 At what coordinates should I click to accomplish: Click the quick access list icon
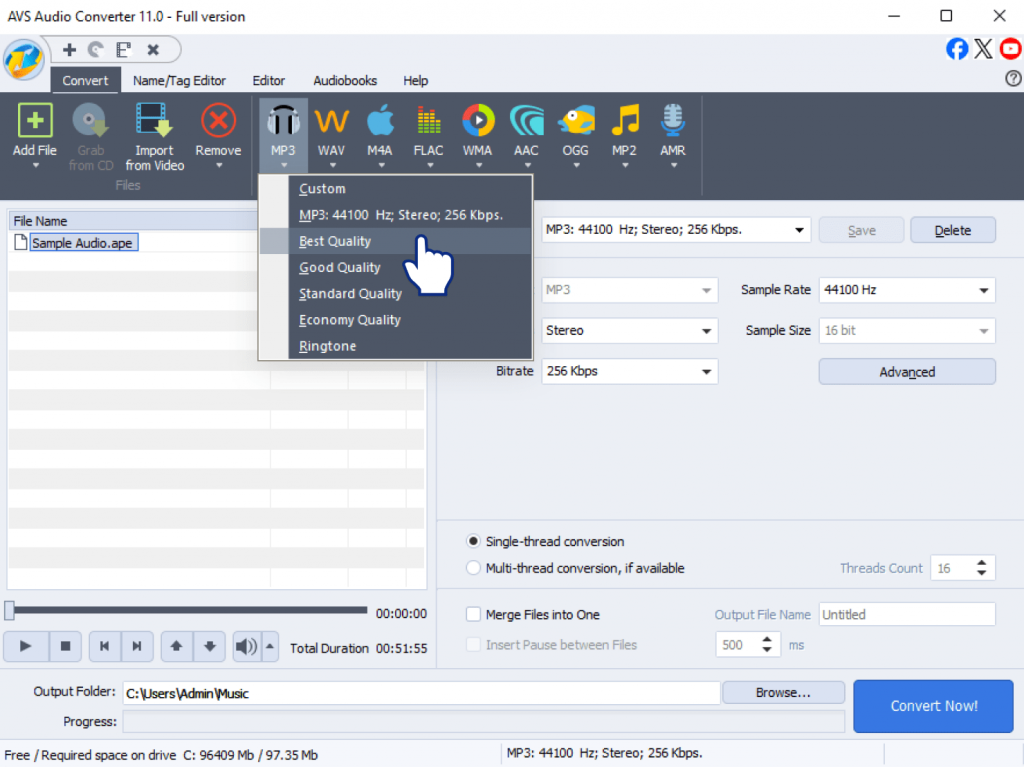(123, 50)
